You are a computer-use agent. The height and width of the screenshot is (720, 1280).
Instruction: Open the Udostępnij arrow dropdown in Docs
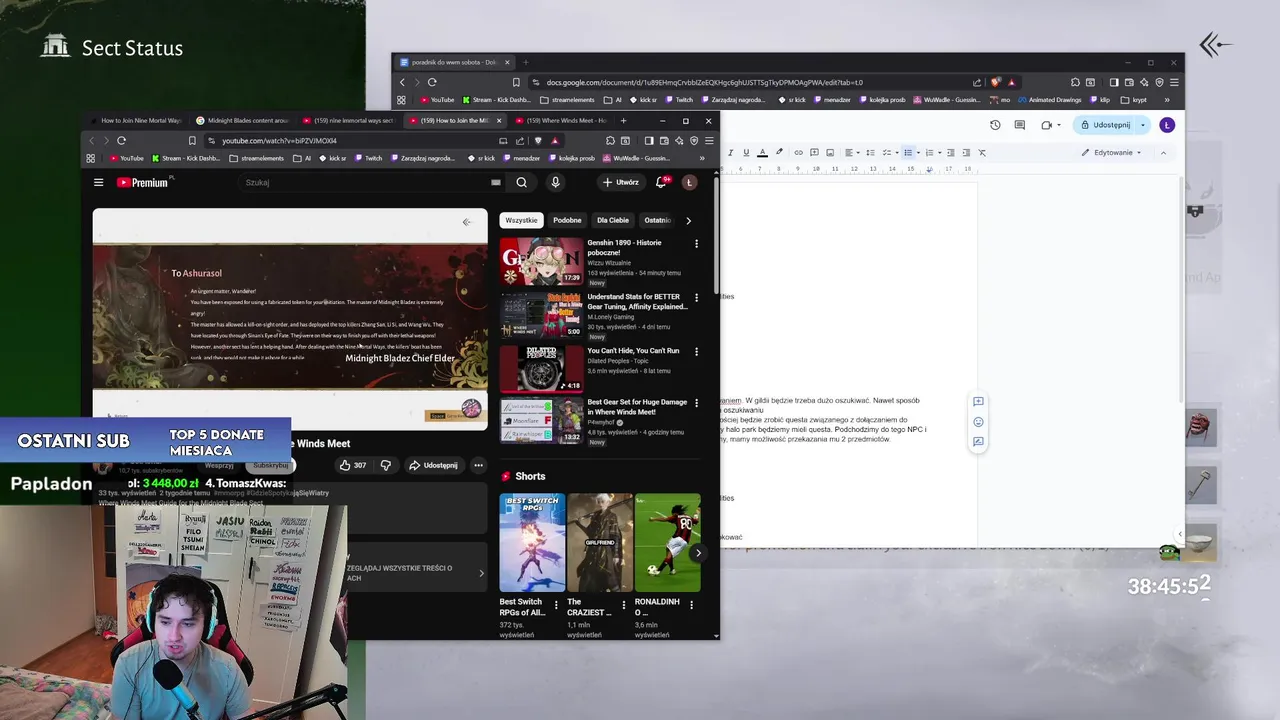pyautogui.click(x=1142, y=125)
